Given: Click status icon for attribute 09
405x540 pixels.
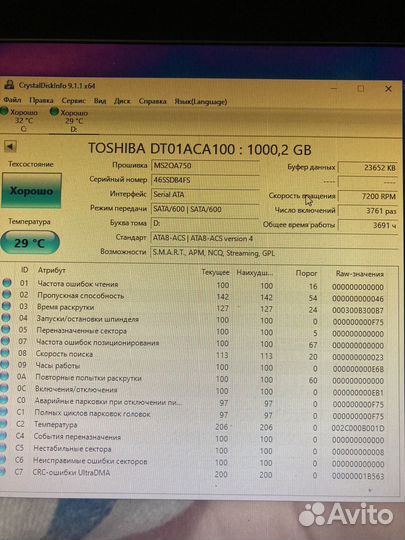Looking at the screenshot, I should [4, 364].
